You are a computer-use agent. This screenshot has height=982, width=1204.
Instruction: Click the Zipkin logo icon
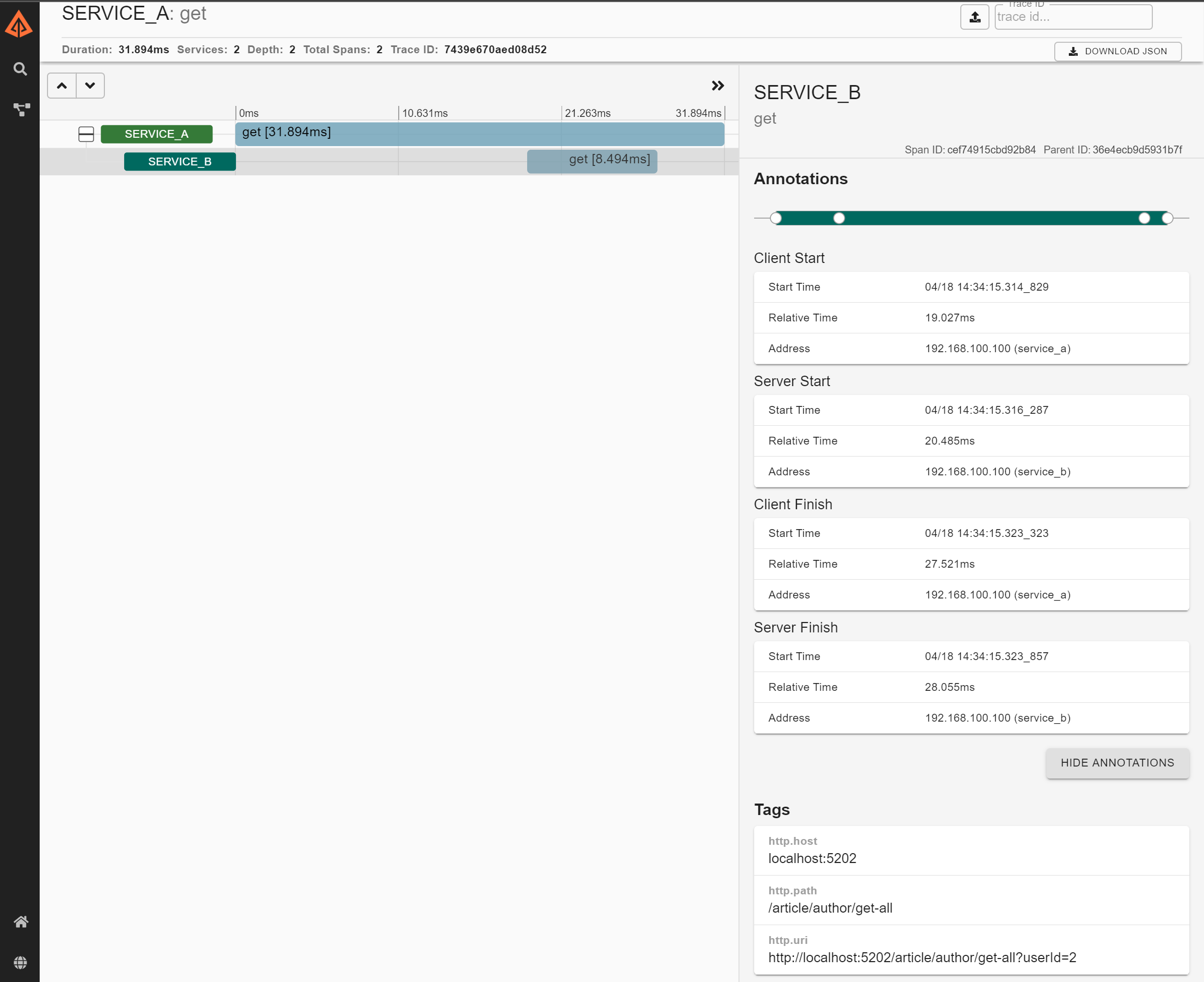click(x=19, y=25)
